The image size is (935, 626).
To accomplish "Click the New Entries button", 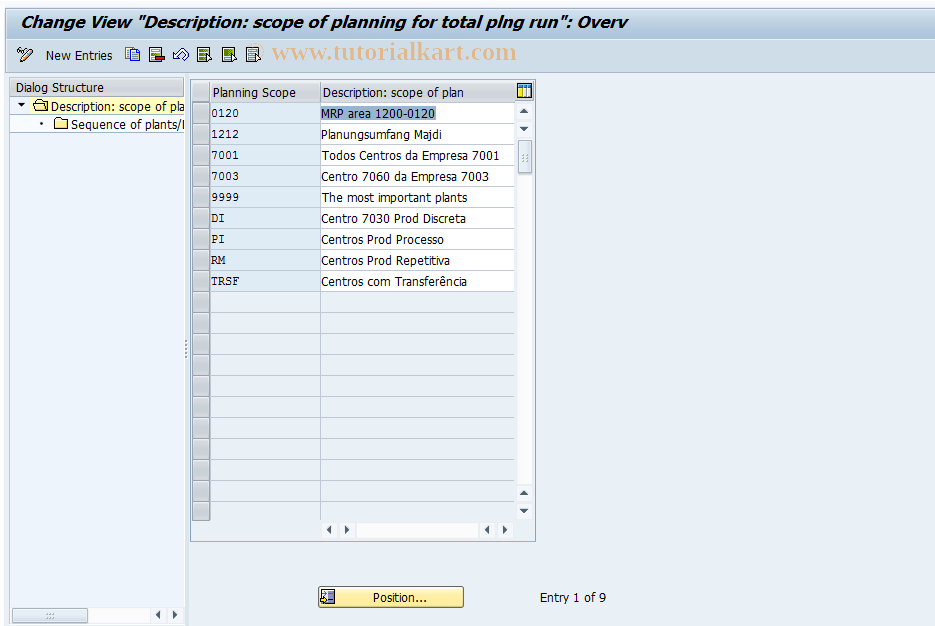I will (x=77, y=56).
